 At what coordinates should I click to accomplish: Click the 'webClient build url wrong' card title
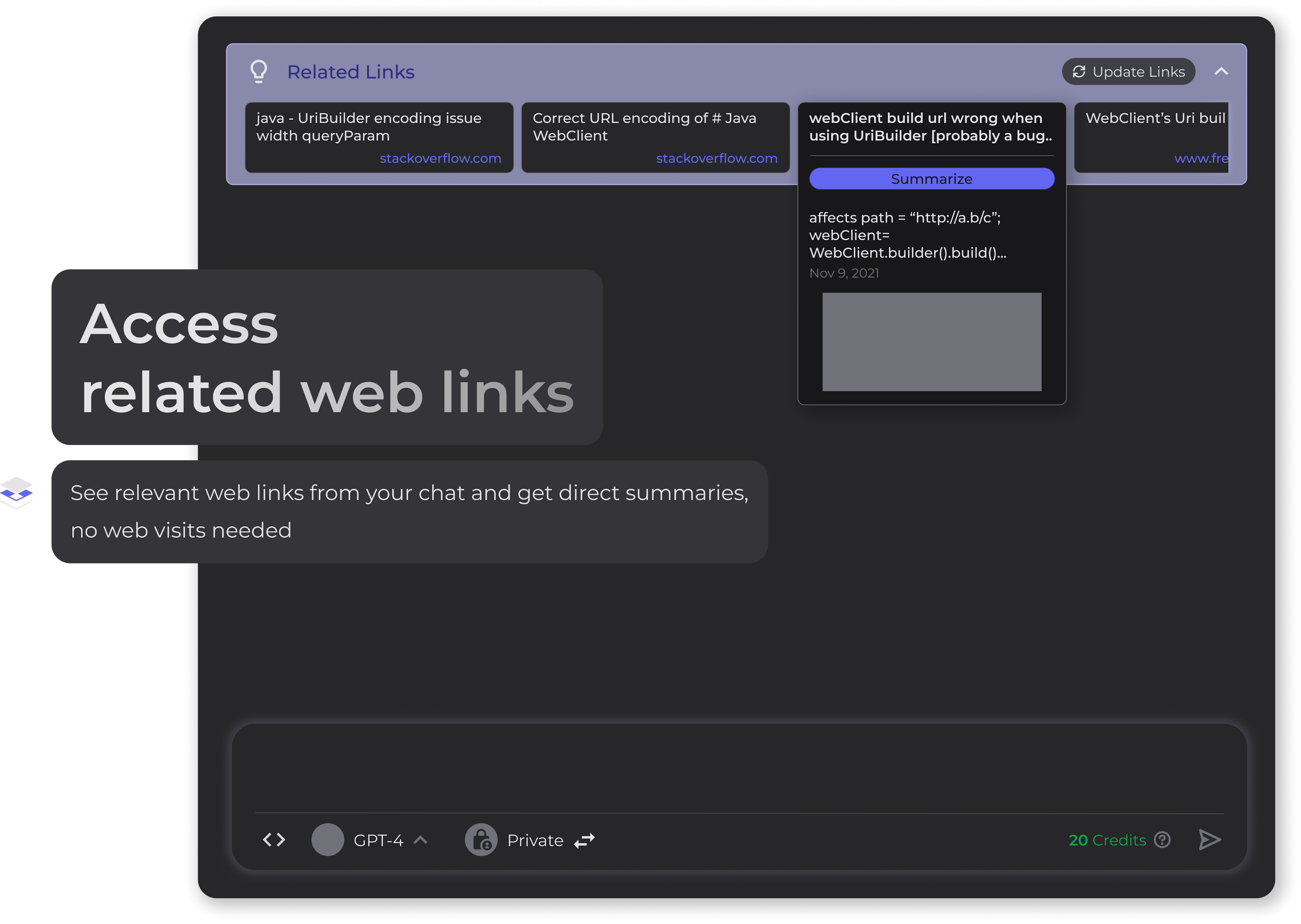[x=931, y=127]
